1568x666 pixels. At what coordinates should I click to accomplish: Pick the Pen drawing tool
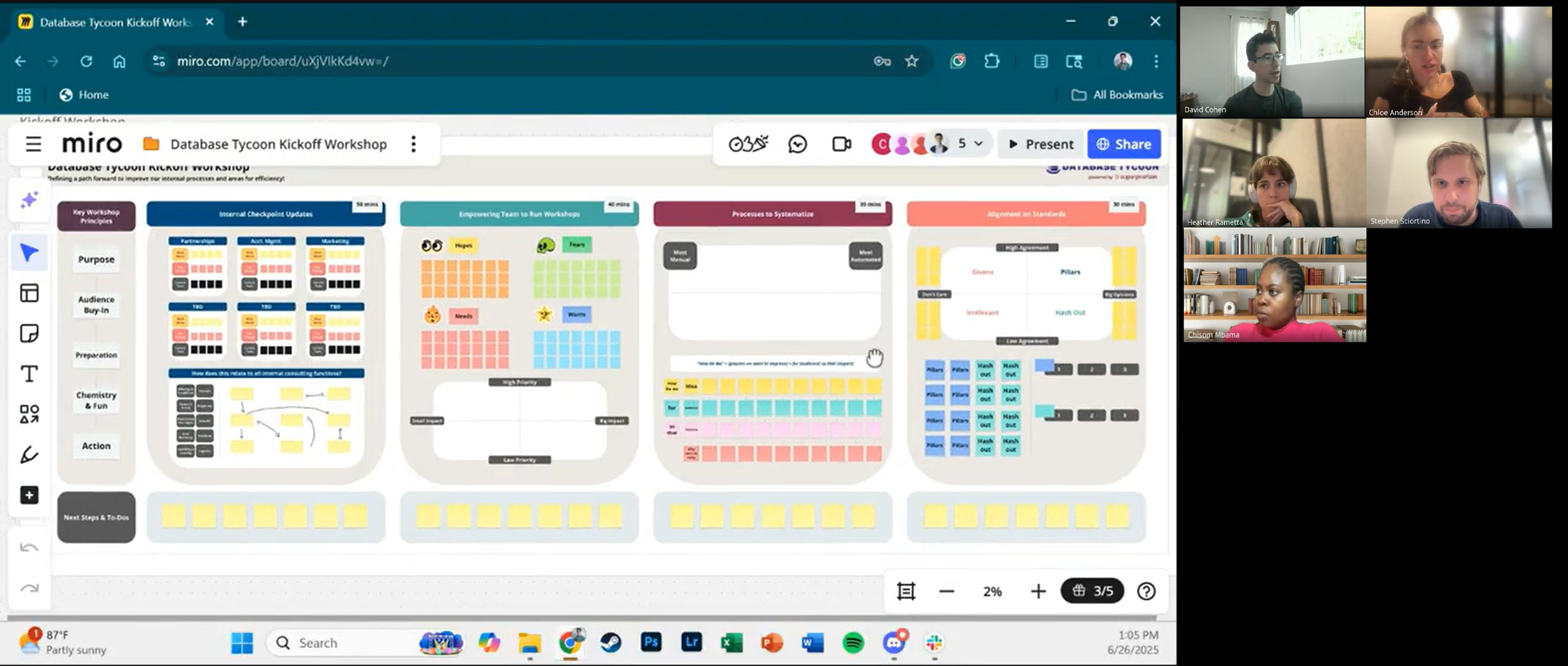tap(29, 454)
